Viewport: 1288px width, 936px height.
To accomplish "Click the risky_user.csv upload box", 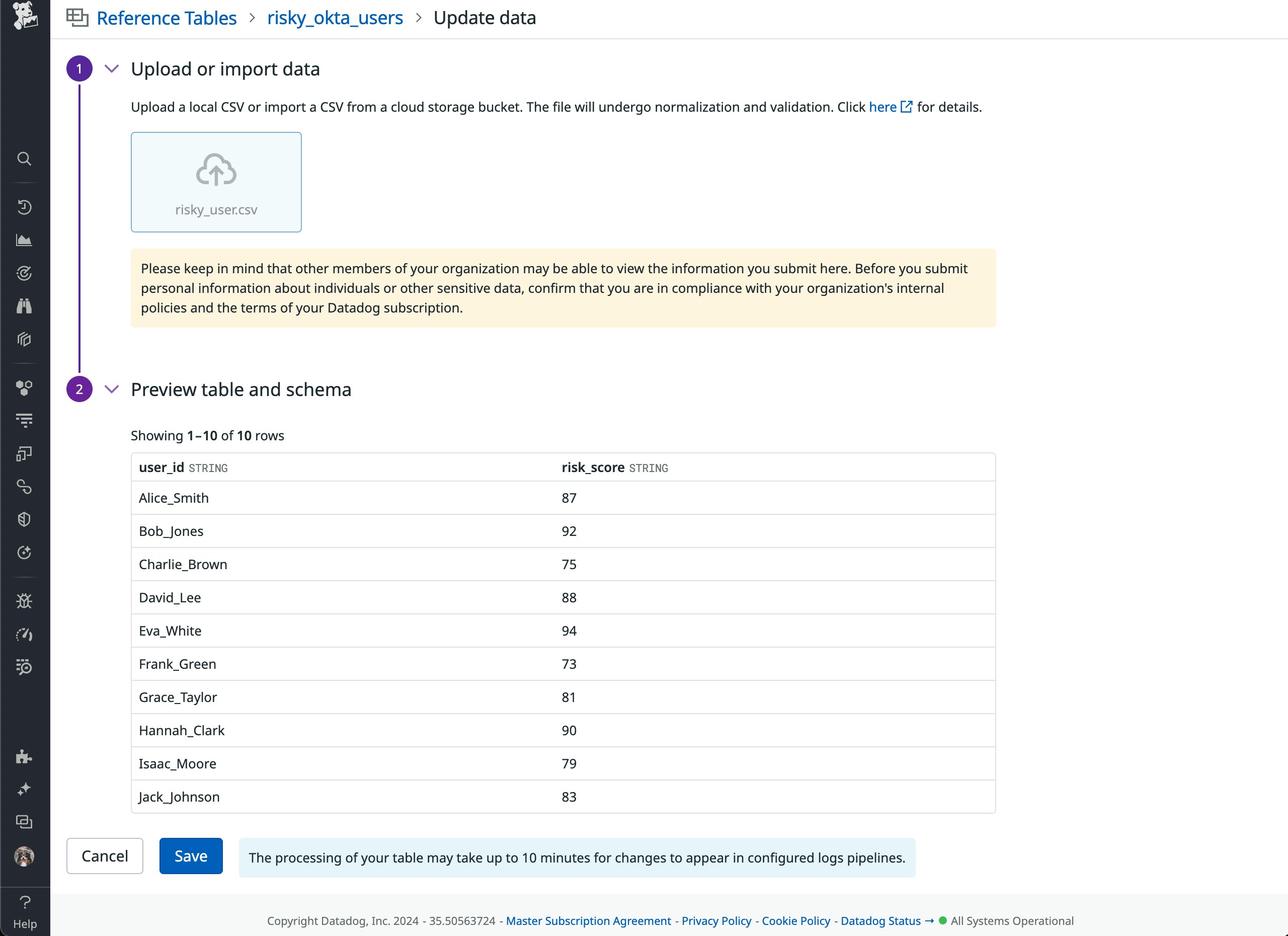I will click(x=216, y=182).
